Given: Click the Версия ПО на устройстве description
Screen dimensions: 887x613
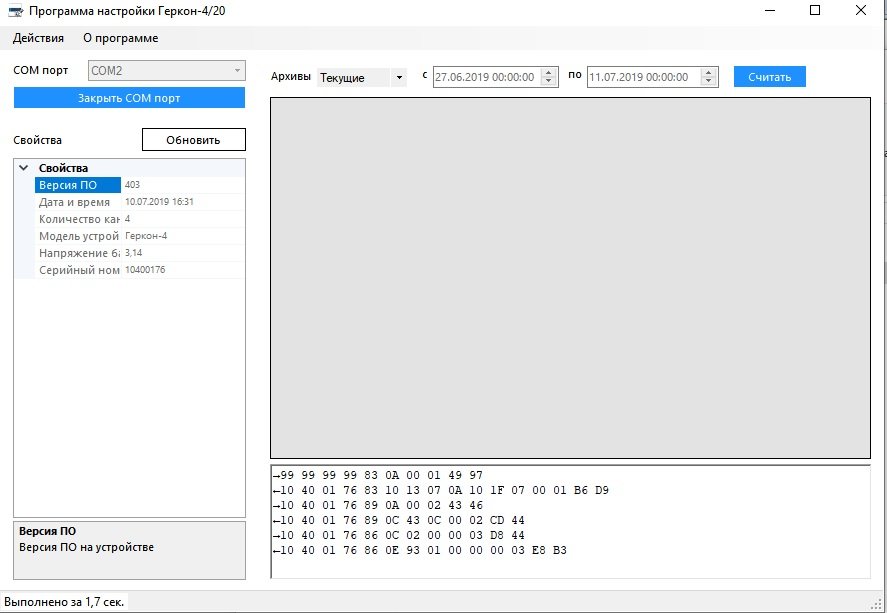Looking at the screenshot, I should point(87,547).
